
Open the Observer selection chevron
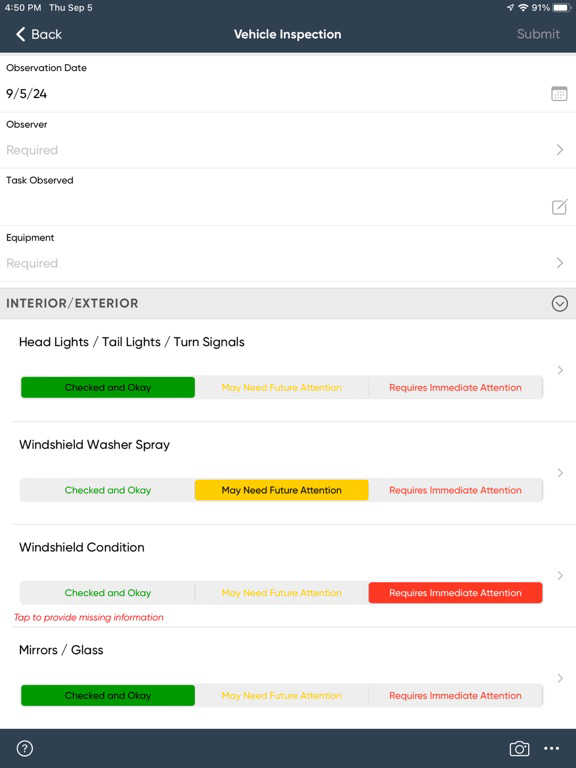(560, 150)
